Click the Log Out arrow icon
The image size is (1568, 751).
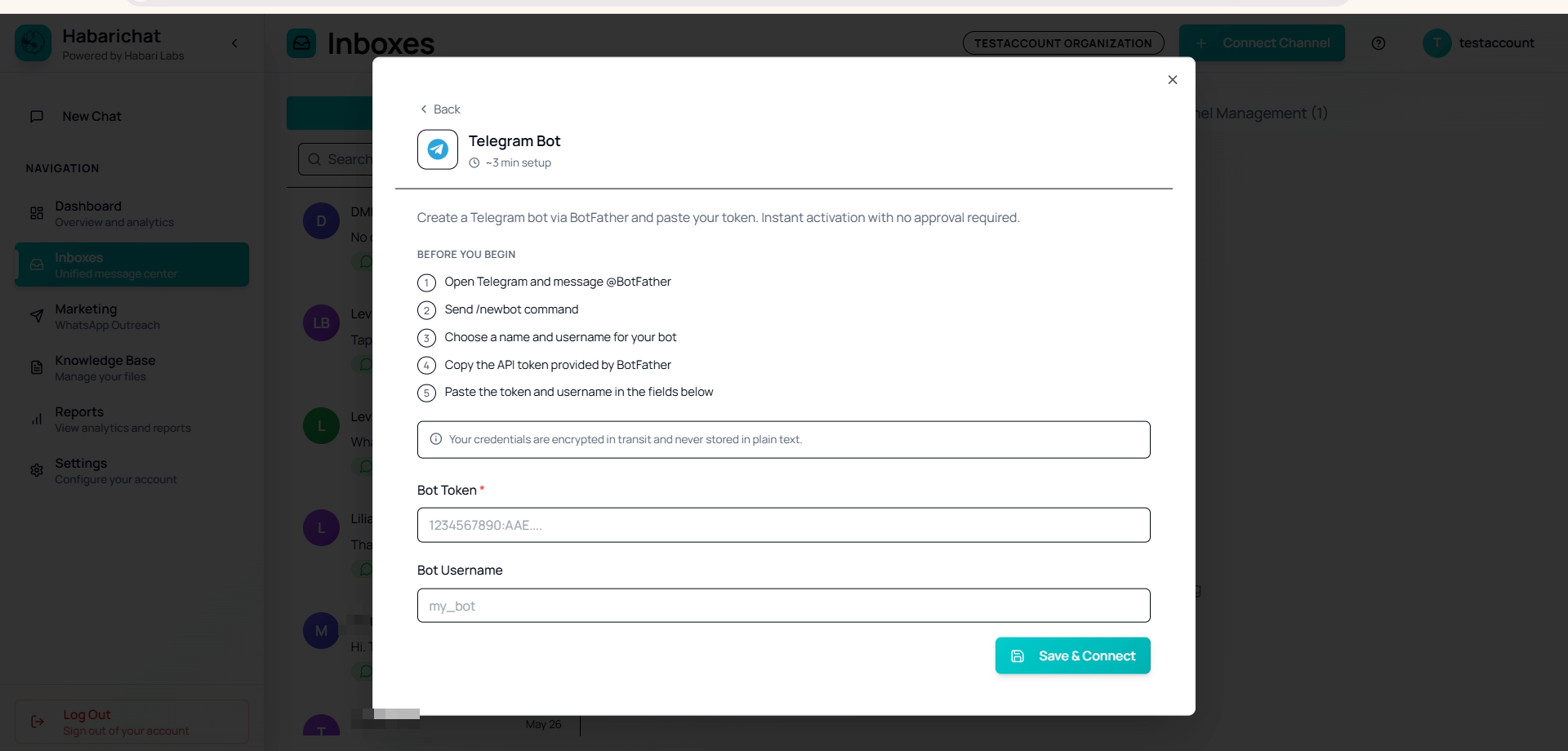pos(38,722)
